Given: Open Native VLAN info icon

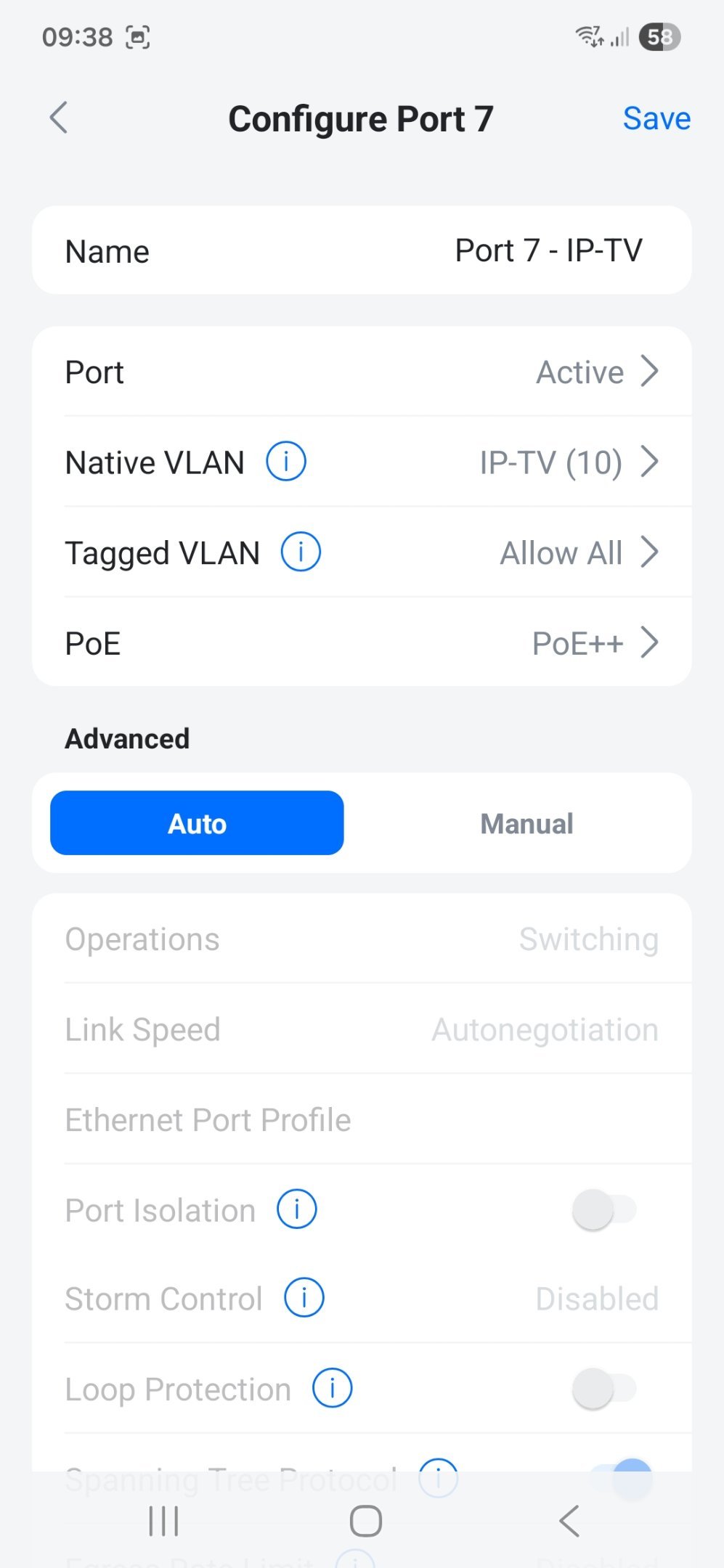Looking at the screenshot, I should tap(286, 462).
